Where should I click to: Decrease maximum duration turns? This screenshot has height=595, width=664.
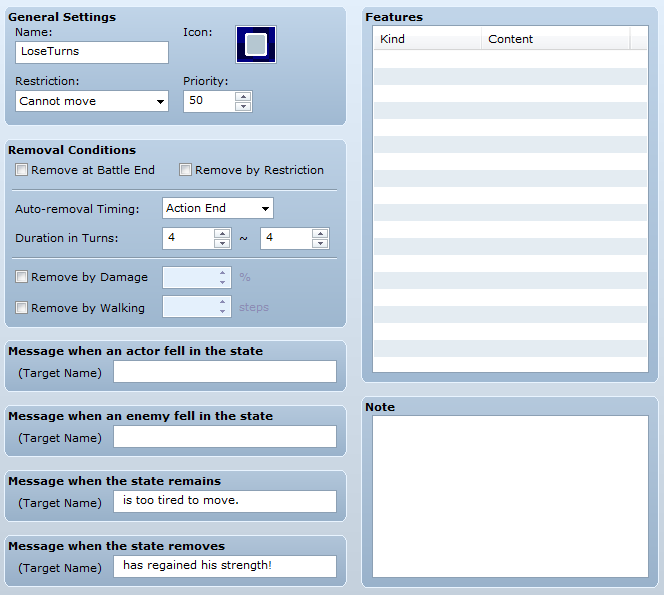[320, 244]
